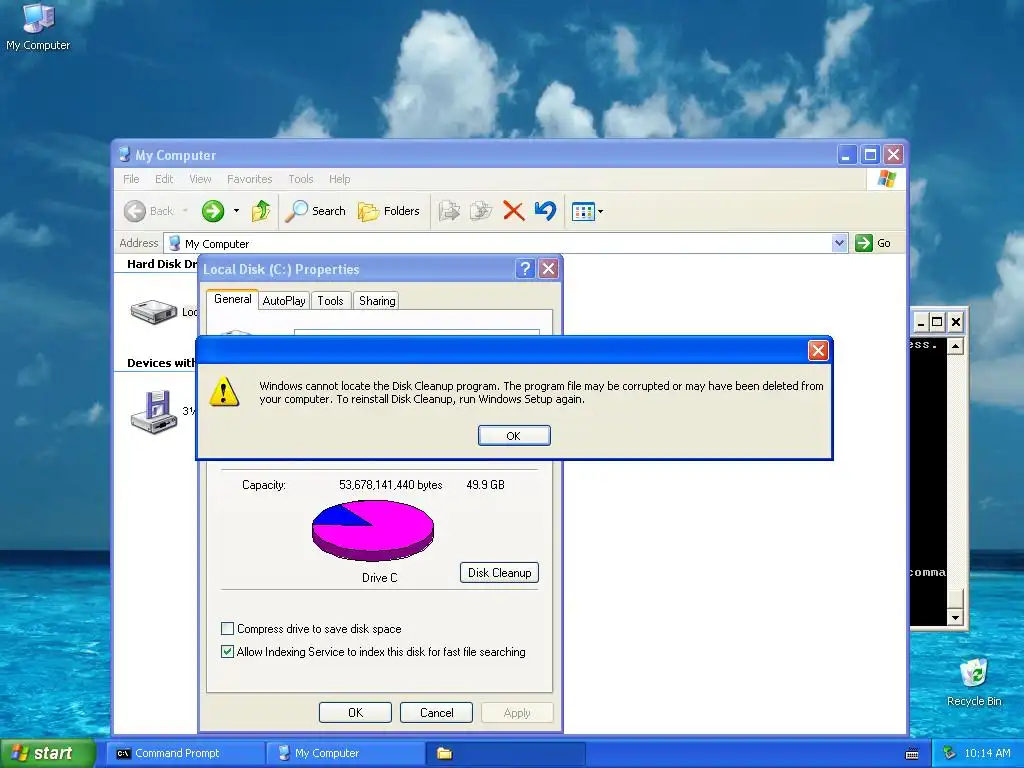Image resolution: width=1024 pixels, height=768 pixels.
Task: Click the blue Undo toolbar icon
Action: click(x=545, y=211)
